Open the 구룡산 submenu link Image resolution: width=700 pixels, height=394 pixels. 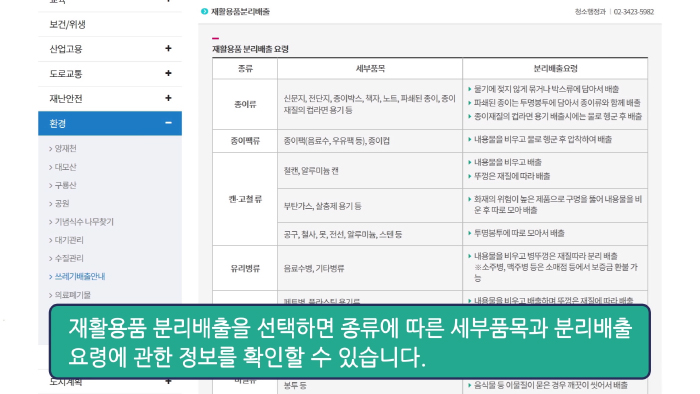coord(65,185)
